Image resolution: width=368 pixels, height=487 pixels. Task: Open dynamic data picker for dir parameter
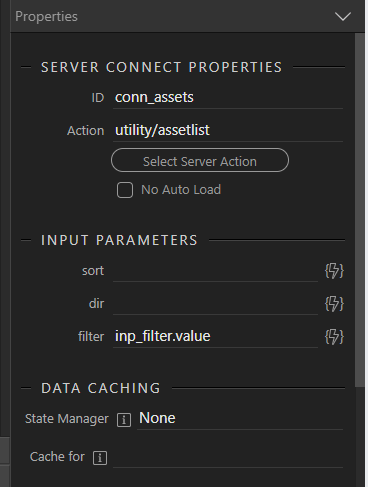pyautogui.click(x=334, y=304)
